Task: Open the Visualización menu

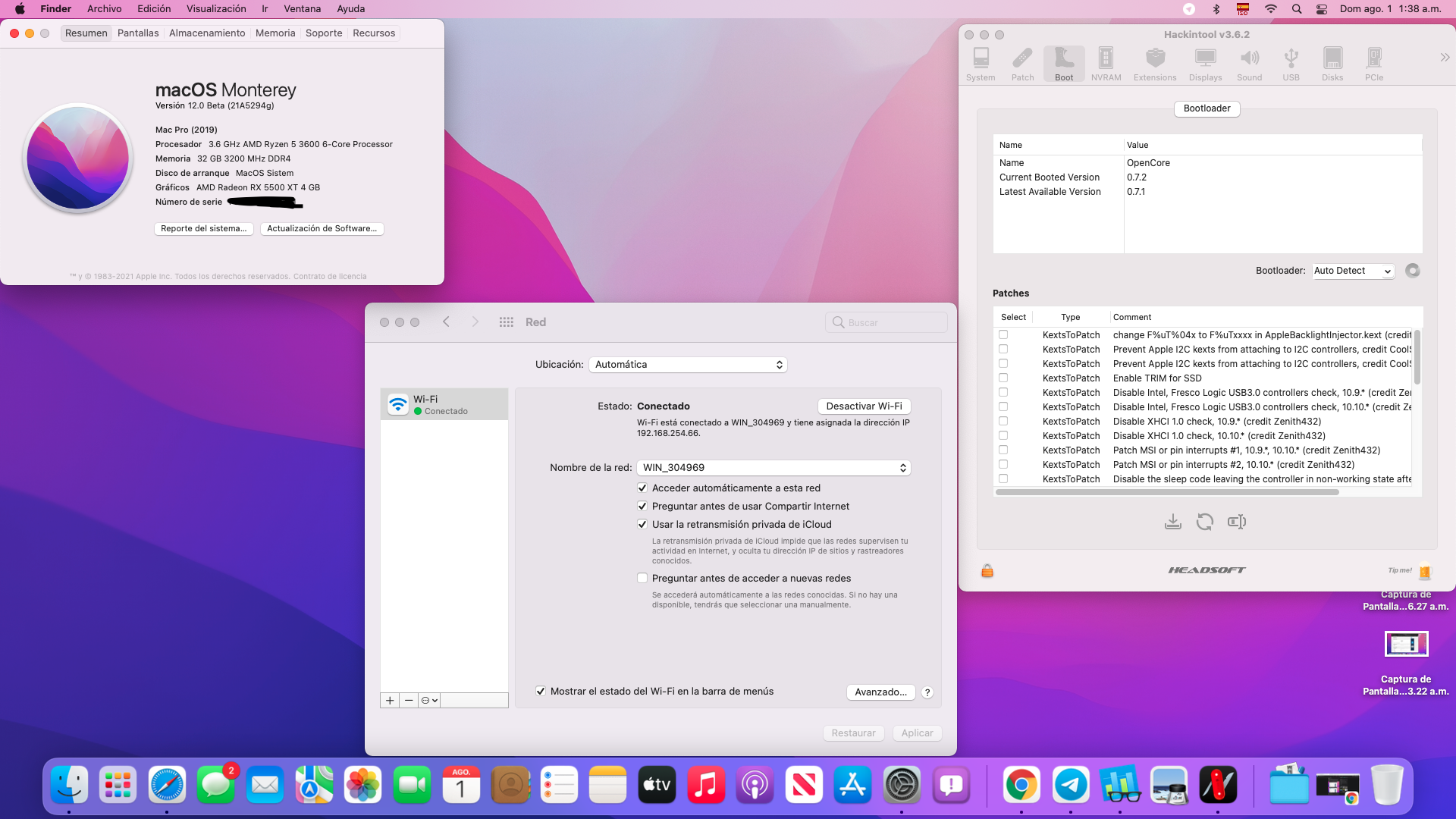Action: [216, 9]
